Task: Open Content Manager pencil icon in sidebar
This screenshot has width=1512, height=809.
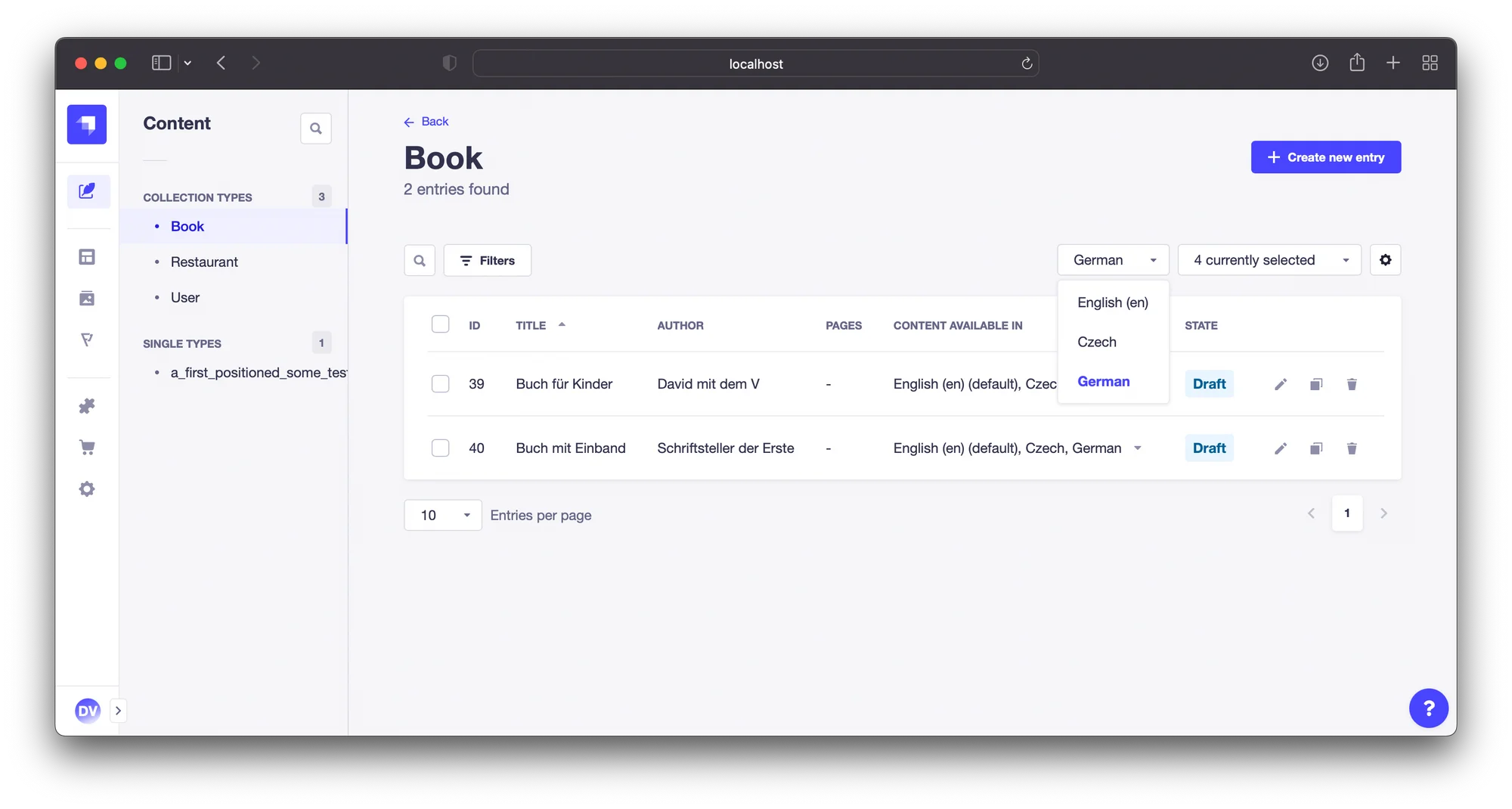Action: point(88,191)
